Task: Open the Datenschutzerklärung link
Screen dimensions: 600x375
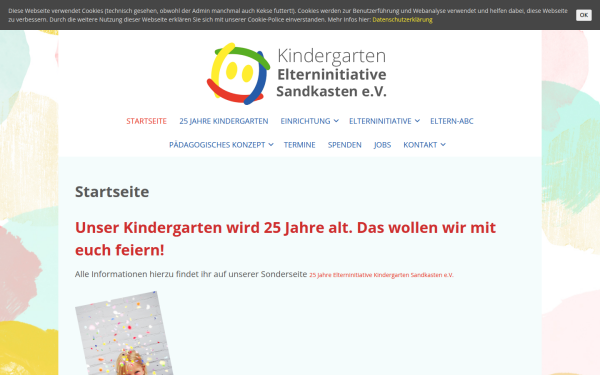Action: [x=402, y=20]
